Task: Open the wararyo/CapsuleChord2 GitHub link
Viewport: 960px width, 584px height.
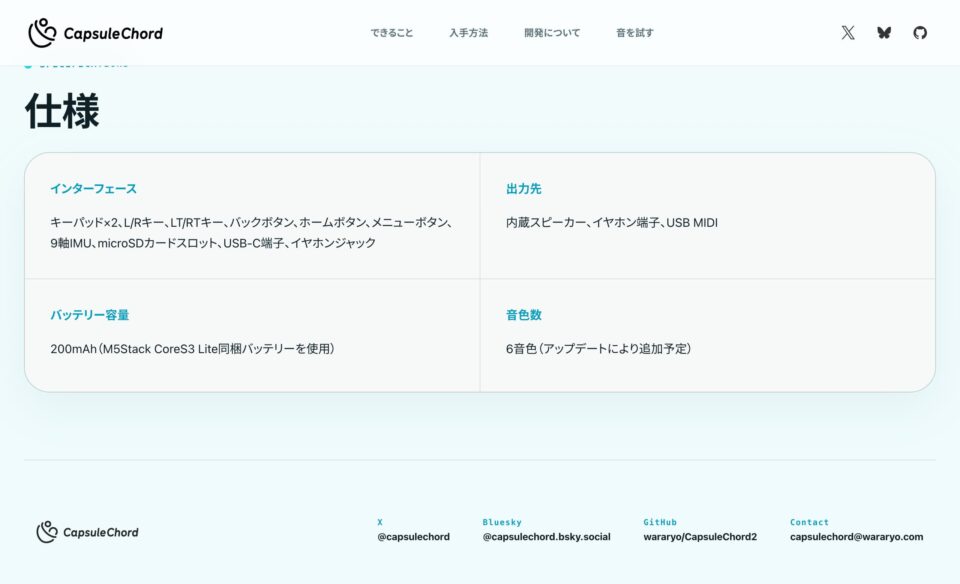Action: pyautogui.click(x=700, y=537)
